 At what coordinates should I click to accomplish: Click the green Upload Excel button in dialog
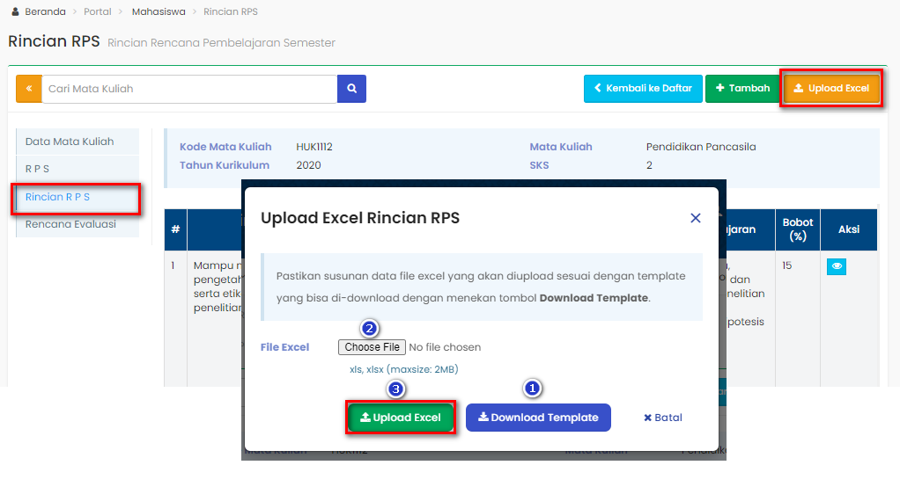point(400,417)
